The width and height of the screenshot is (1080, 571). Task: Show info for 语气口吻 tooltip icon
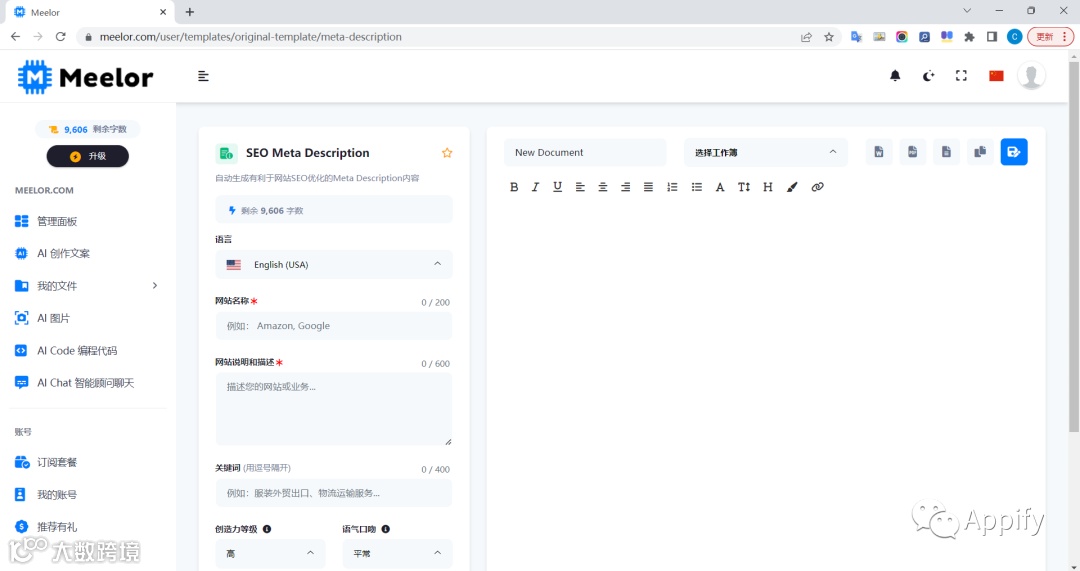[386, 529]
